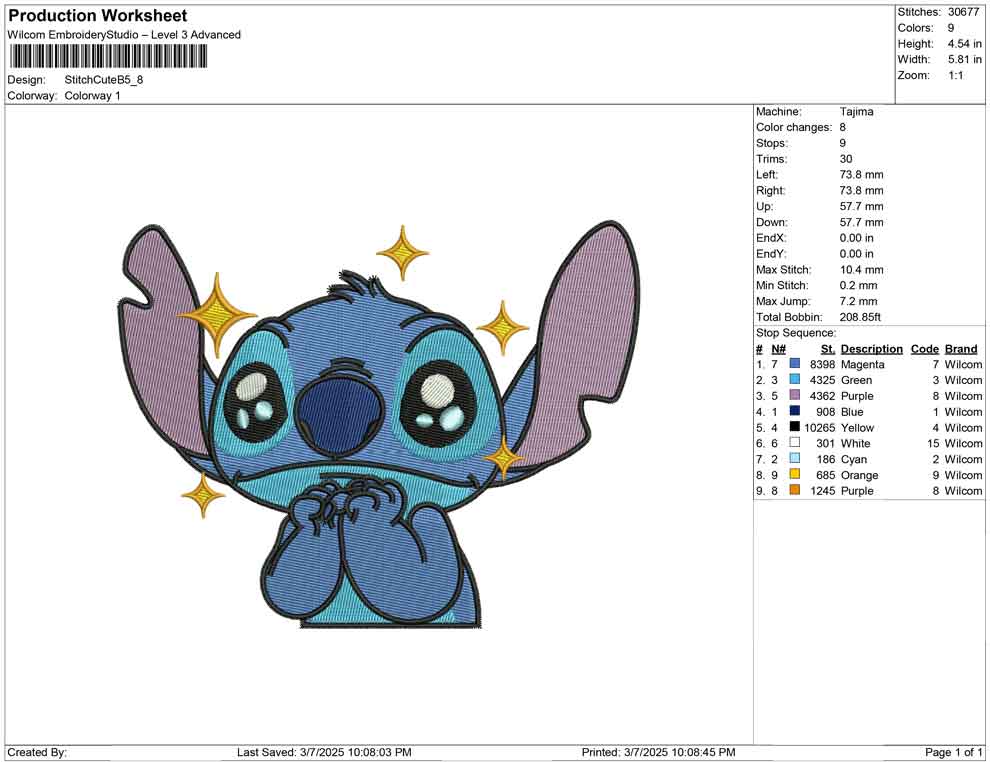Click the Magenta color swatch in stop 1
This screenshot has width=990, height=762.
pyautogui.click(x=795, y=364)
